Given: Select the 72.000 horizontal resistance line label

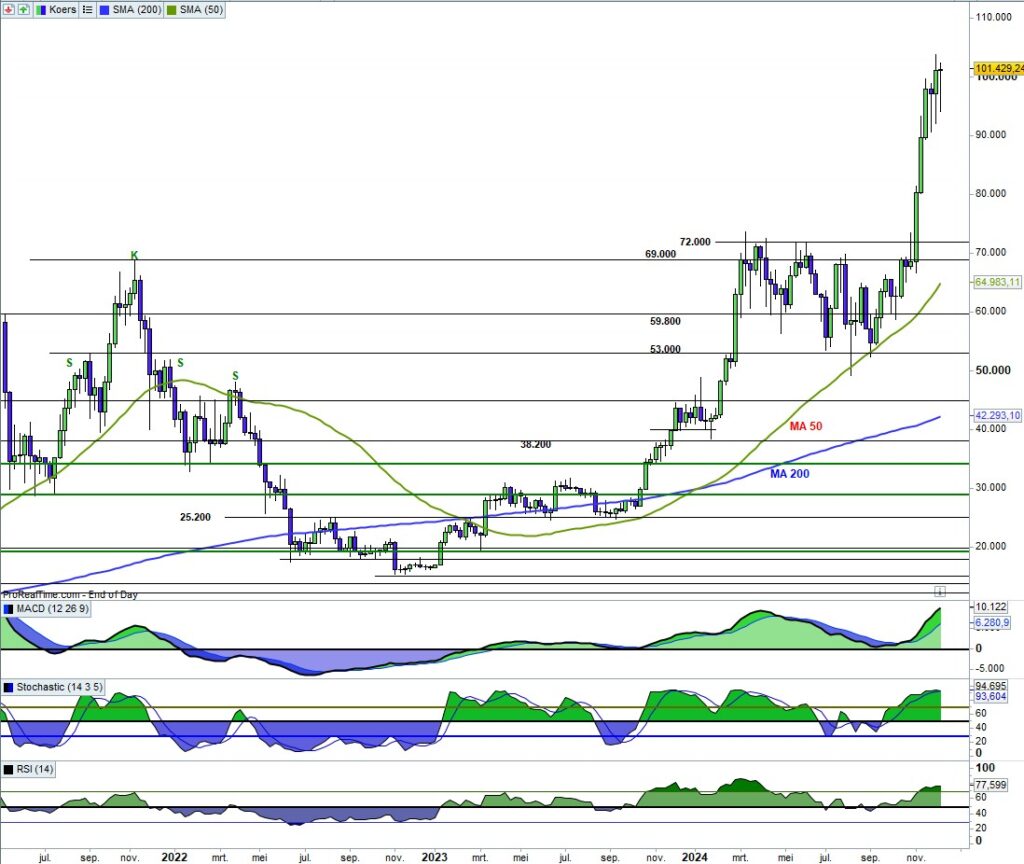Looking at the screenshot, I should (695, 242).
